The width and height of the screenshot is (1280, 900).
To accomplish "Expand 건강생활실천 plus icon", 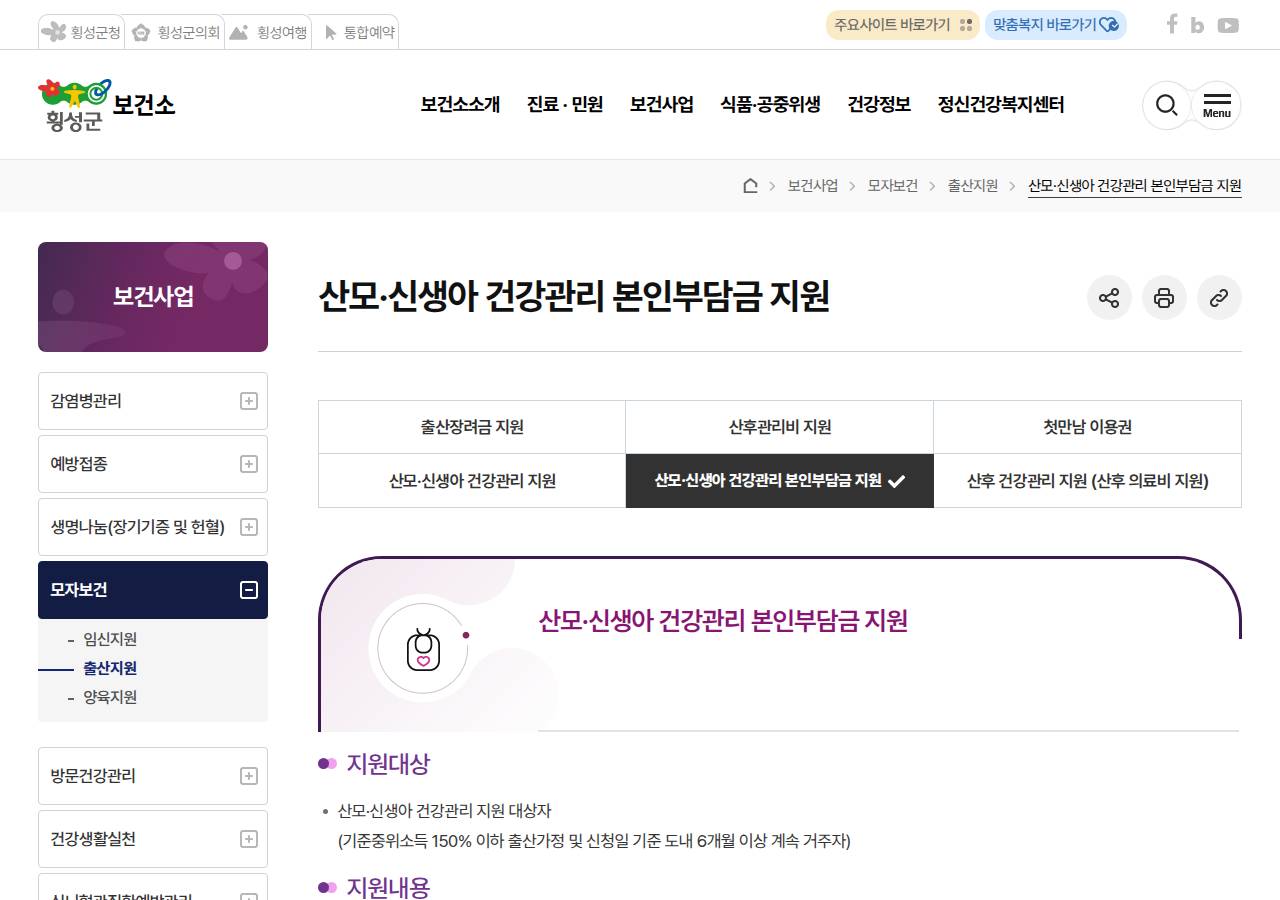I will pos(249,839).
